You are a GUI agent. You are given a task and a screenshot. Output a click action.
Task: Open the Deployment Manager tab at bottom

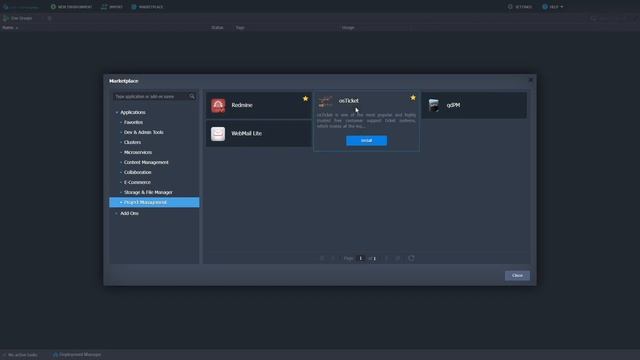coord(77,355)
